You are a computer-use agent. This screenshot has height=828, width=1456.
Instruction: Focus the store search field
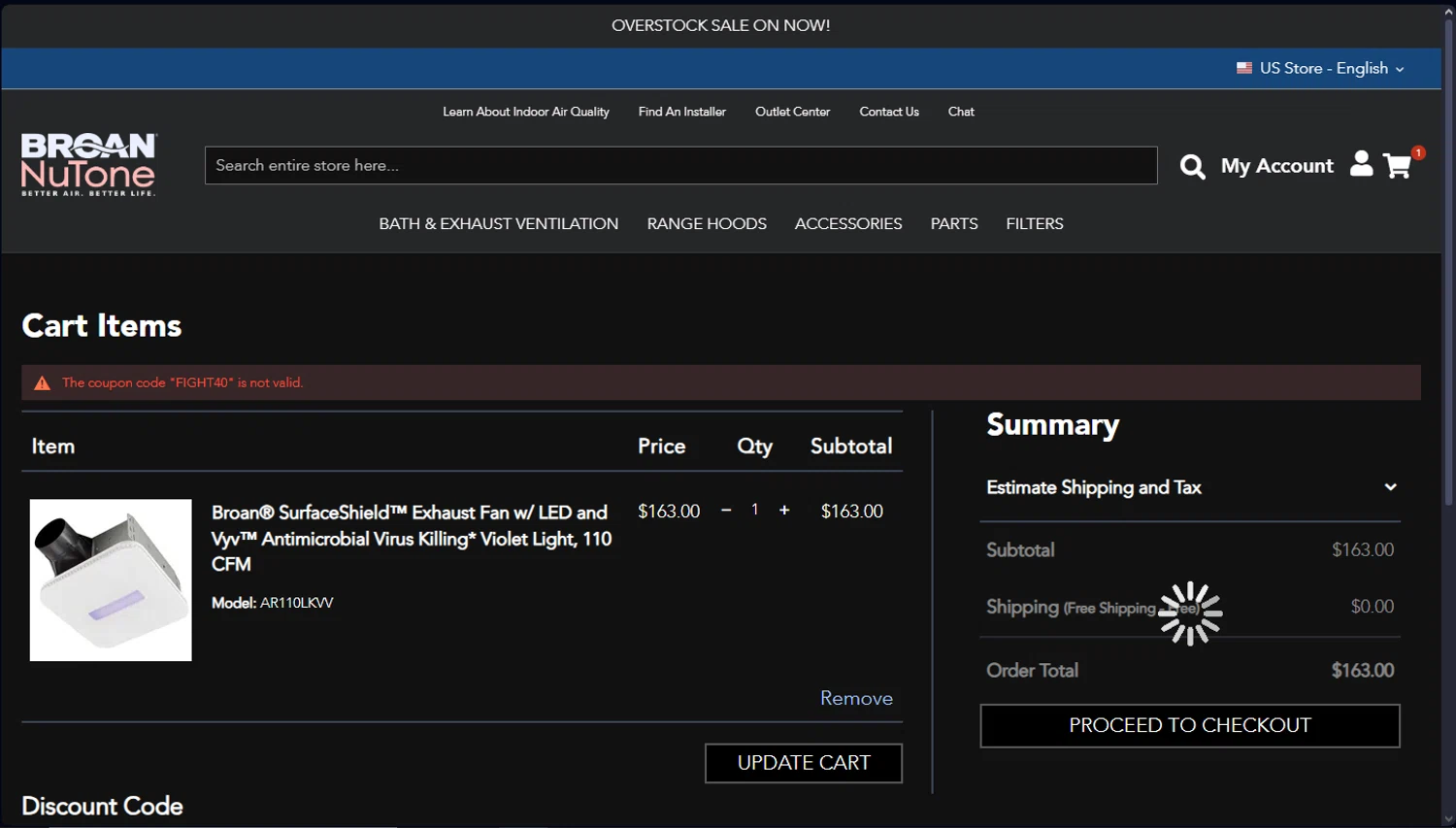point(680,165)
